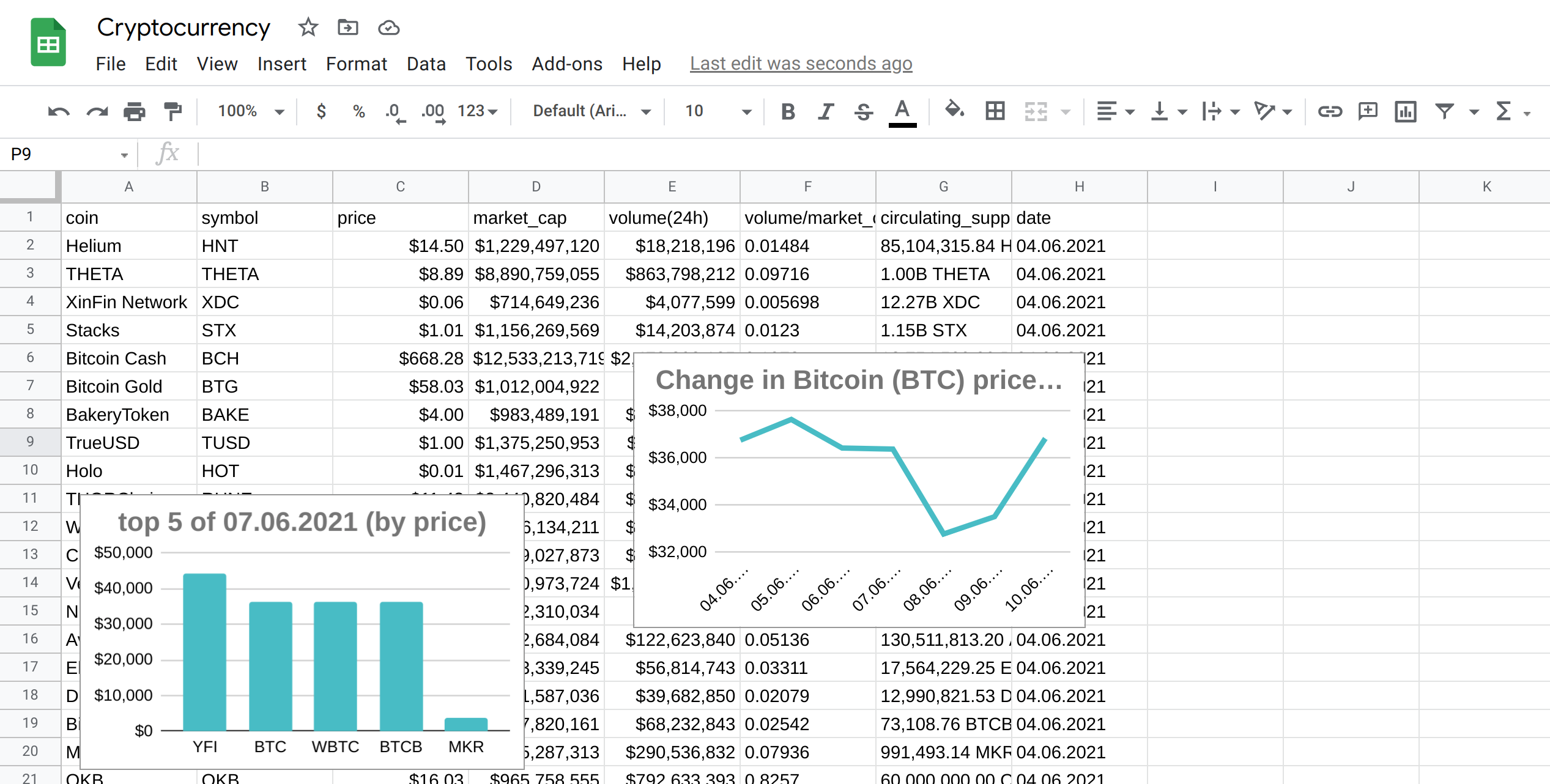
Task: Apply strikethrough formatting
Action: tap(863, 111)
